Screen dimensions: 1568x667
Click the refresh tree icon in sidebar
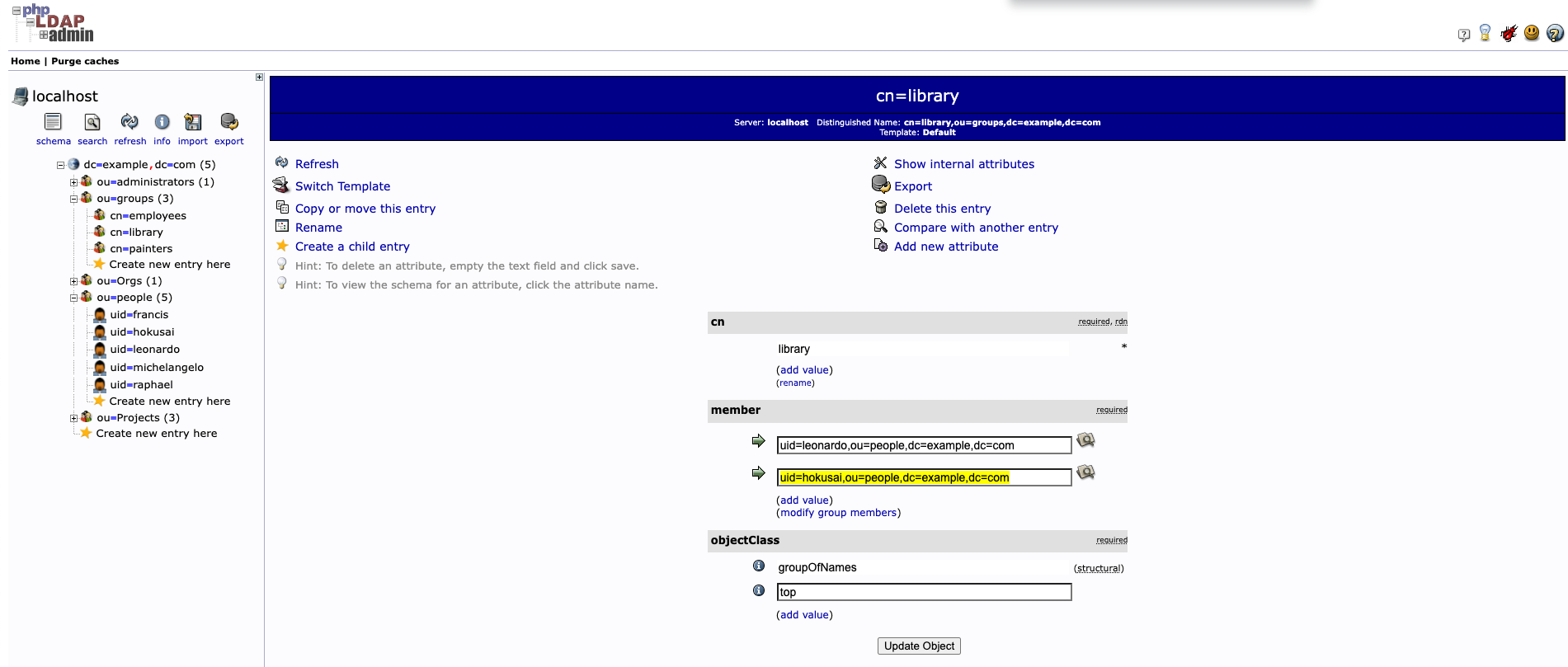point(129,122)
